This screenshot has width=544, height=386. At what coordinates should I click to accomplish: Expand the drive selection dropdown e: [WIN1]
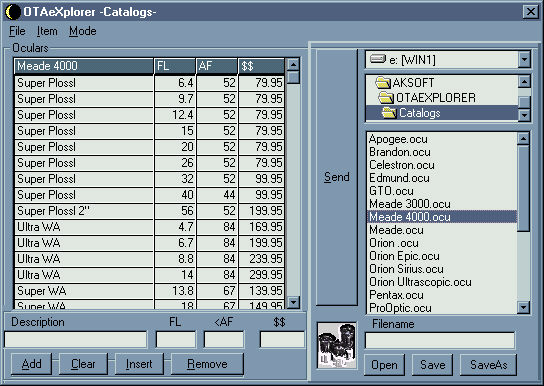coord(524,60)
